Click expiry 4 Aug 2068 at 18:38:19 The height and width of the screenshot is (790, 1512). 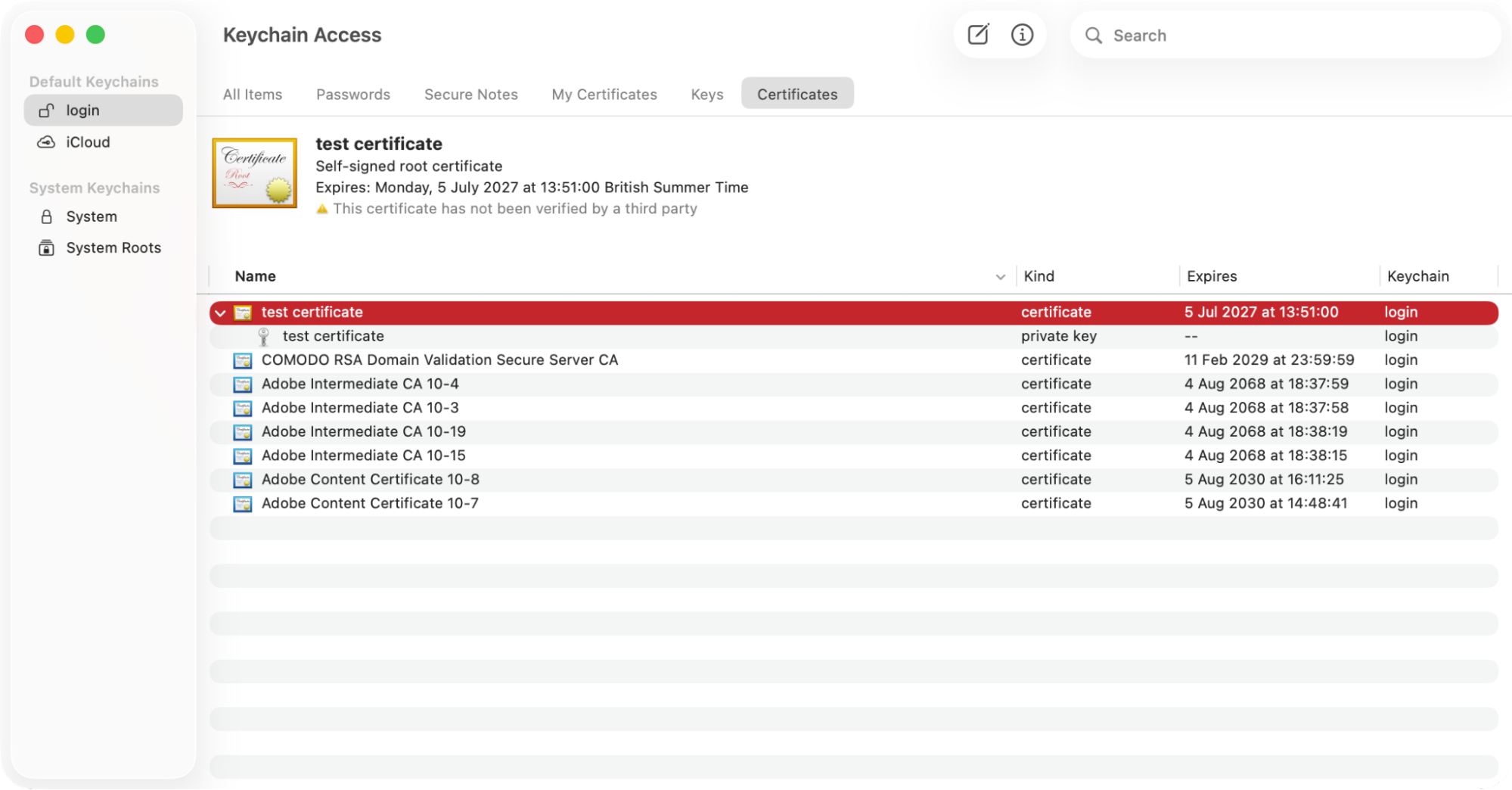1266,432
